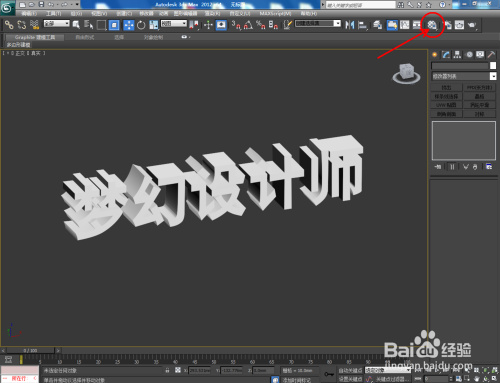Switch to the Utilities command panel tab
This screenshot has height=383, width=500.
[x=491, y=55]
